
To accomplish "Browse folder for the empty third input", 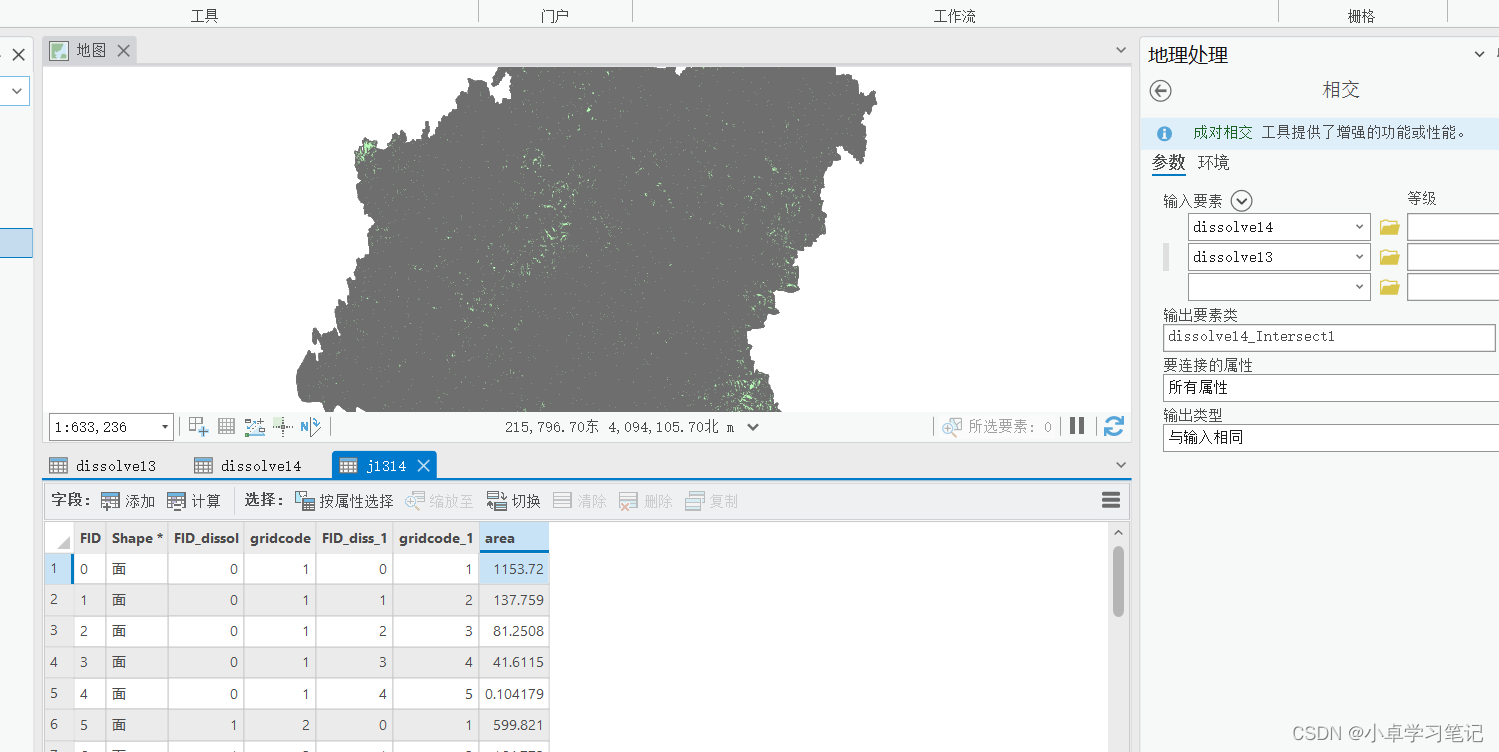I will coord(1389,287).
